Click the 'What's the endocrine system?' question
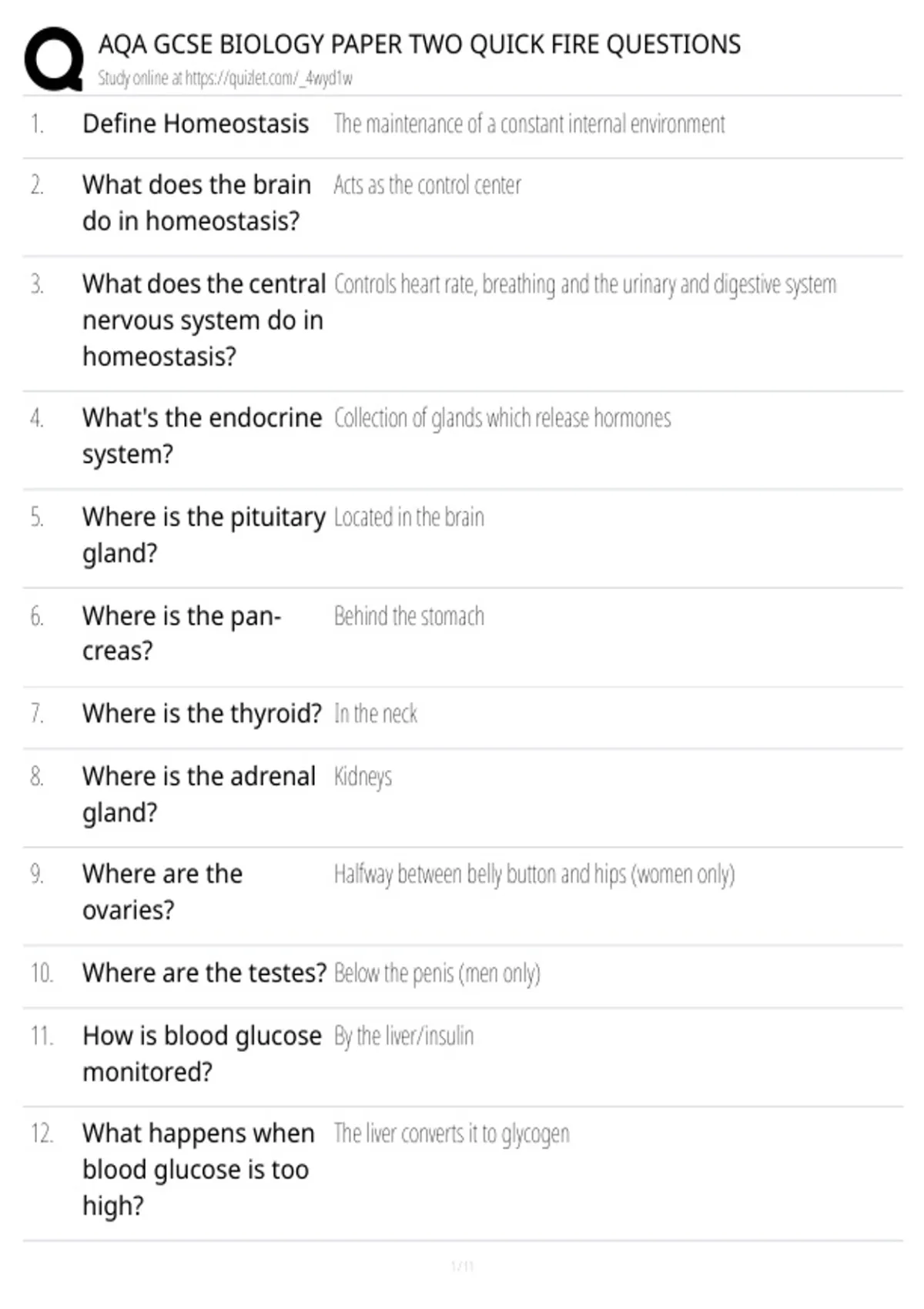The height and width of the screenshot is (1309, 924). click(202, 436)
